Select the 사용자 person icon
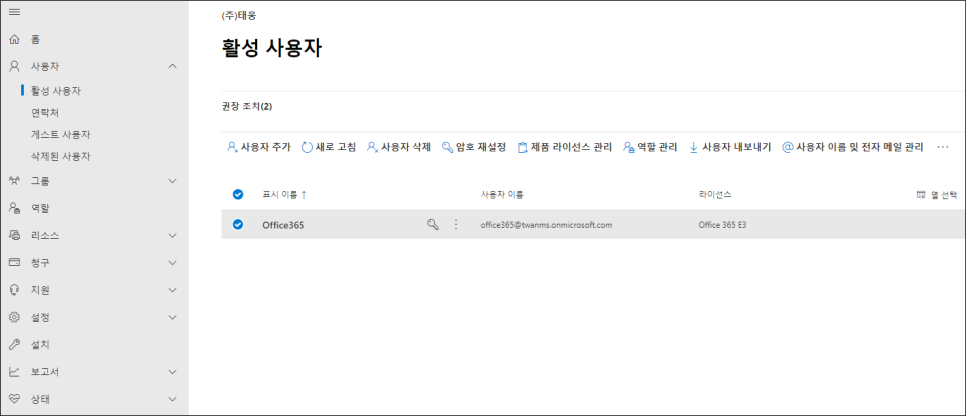Image resolution: width=966 pixels, height=416 pixels. pyautogui.click(x=14, y=66)
